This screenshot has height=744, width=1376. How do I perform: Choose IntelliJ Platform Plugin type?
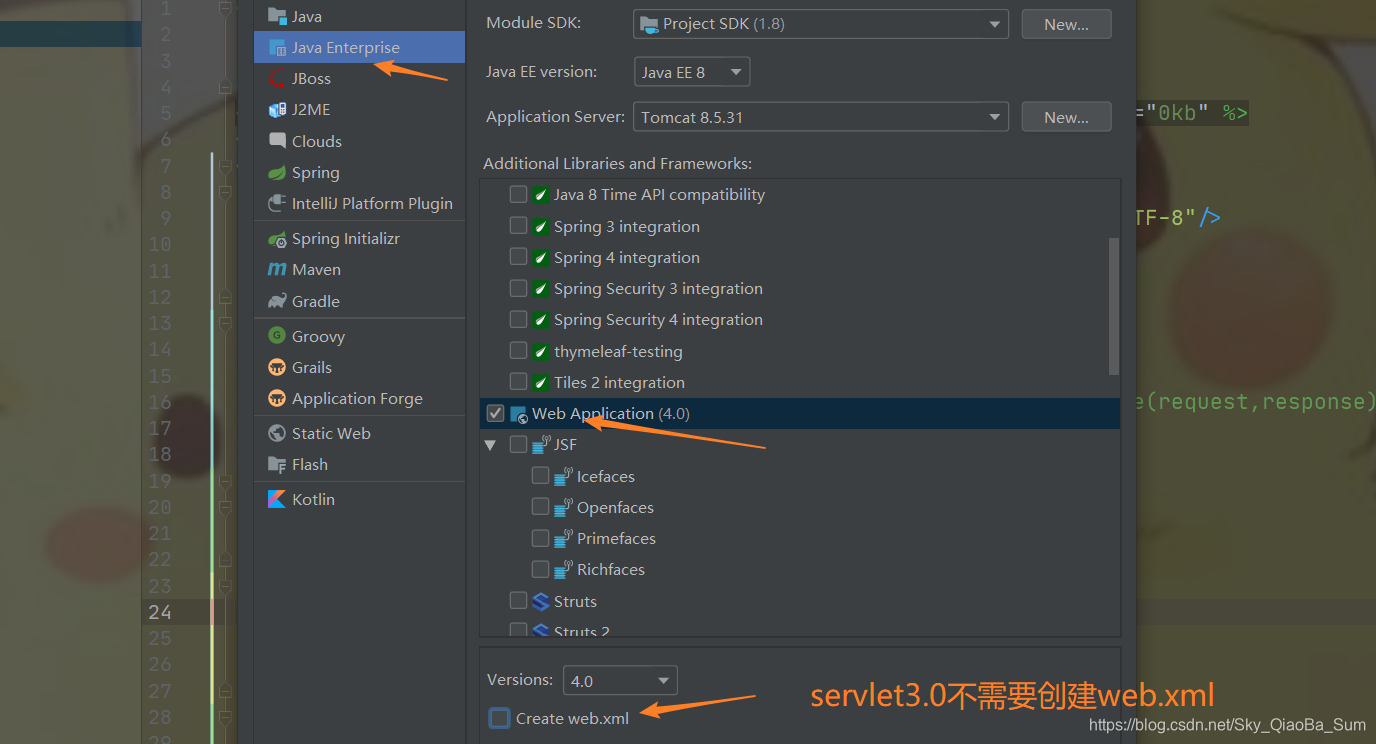(x=359, y=203)
